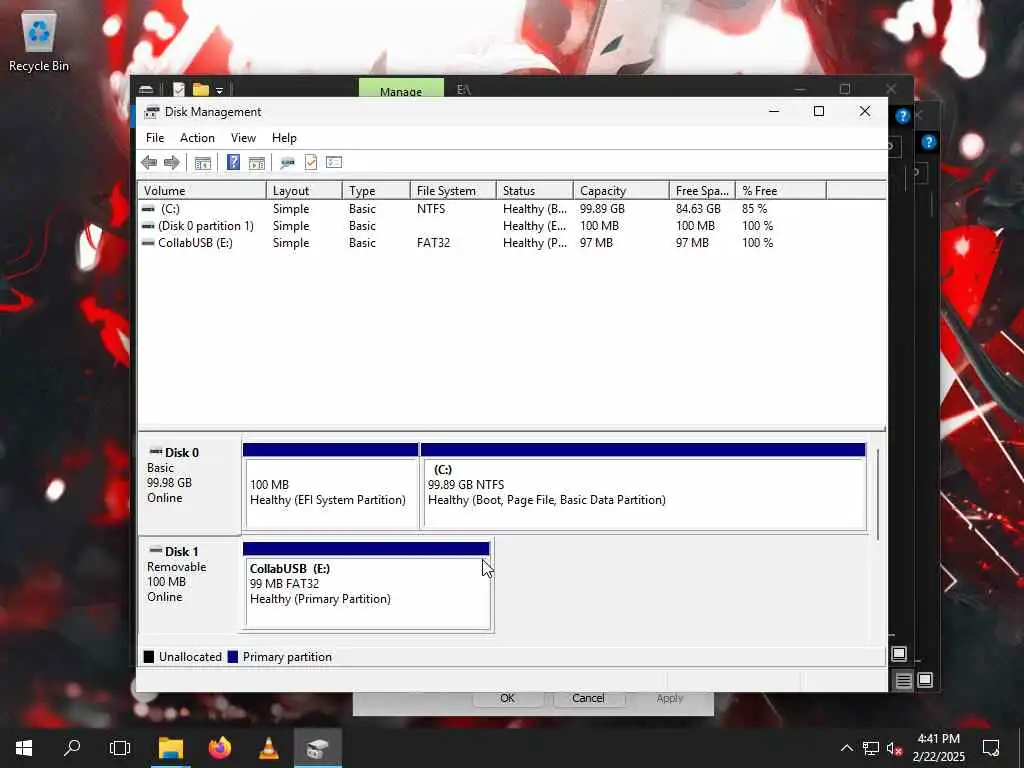Sort by the Capacity column header
The width and height of the screenshot is (1024, 768).
coord(622,191)
